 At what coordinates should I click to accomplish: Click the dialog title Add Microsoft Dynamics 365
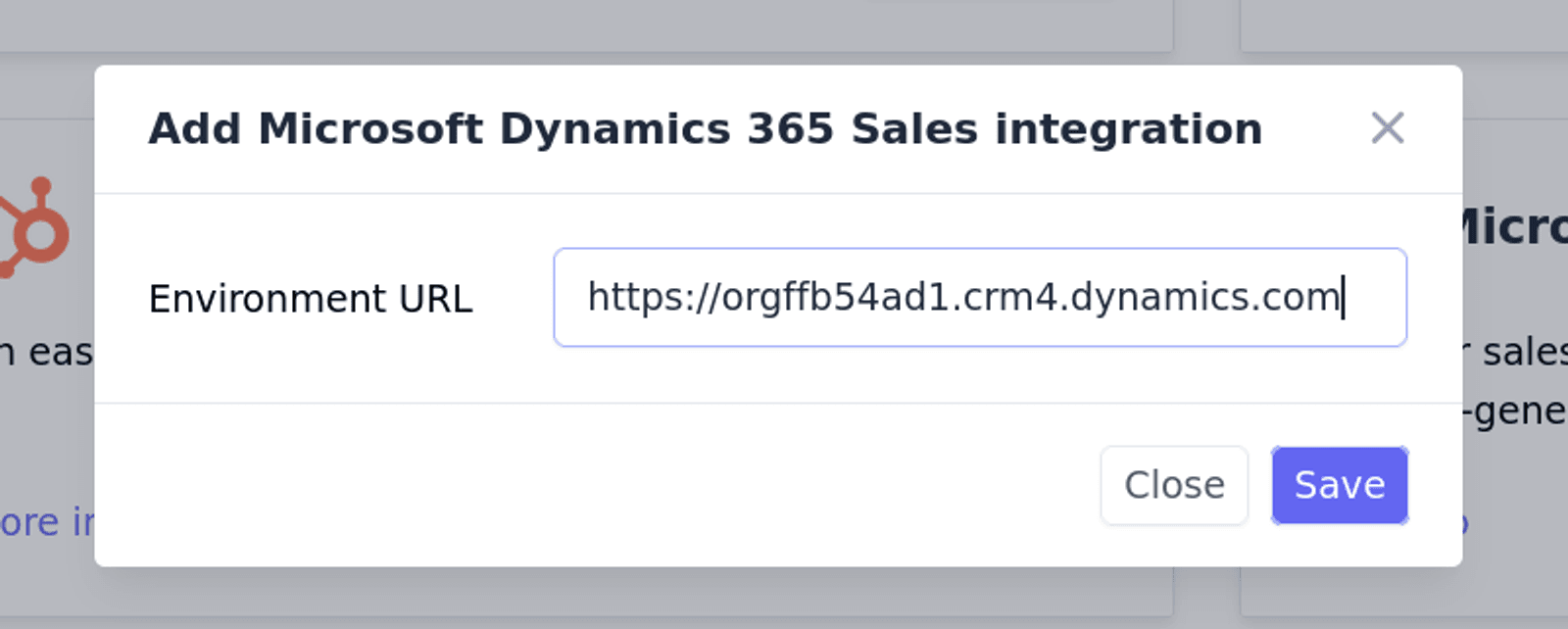[705, 126]
